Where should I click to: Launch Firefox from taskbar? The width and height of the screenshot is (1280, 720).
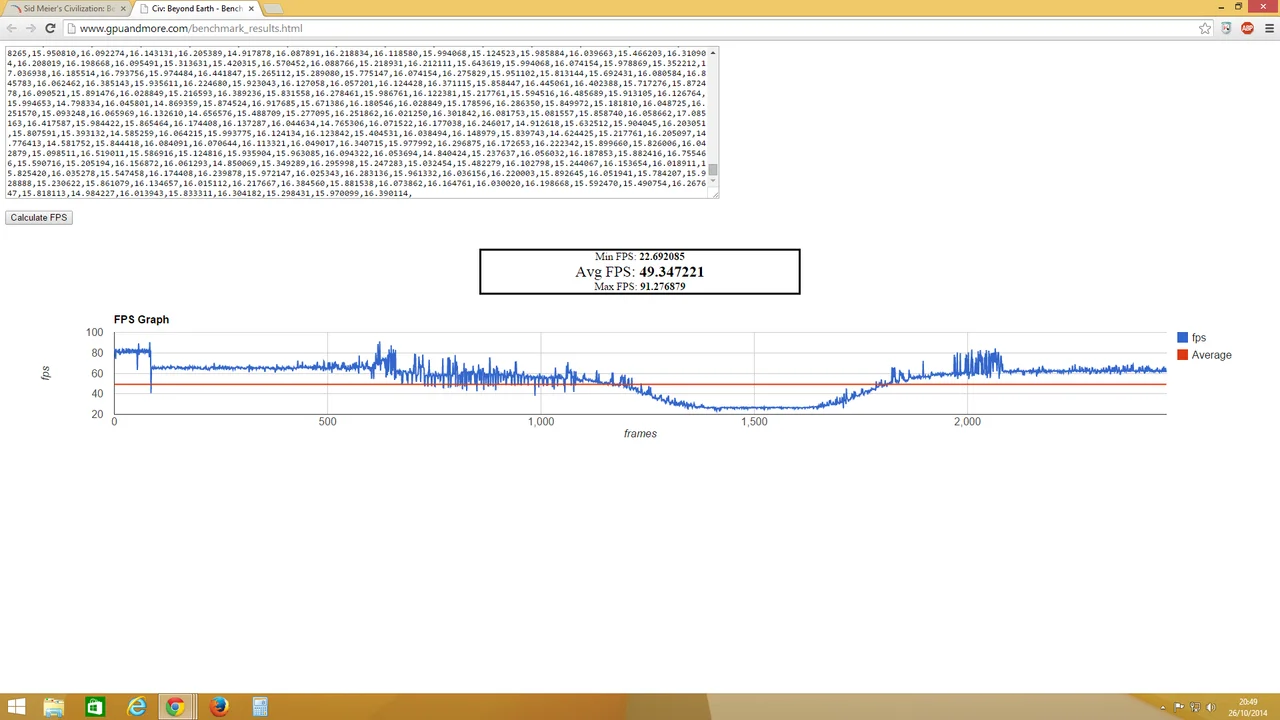click(218, 707)
